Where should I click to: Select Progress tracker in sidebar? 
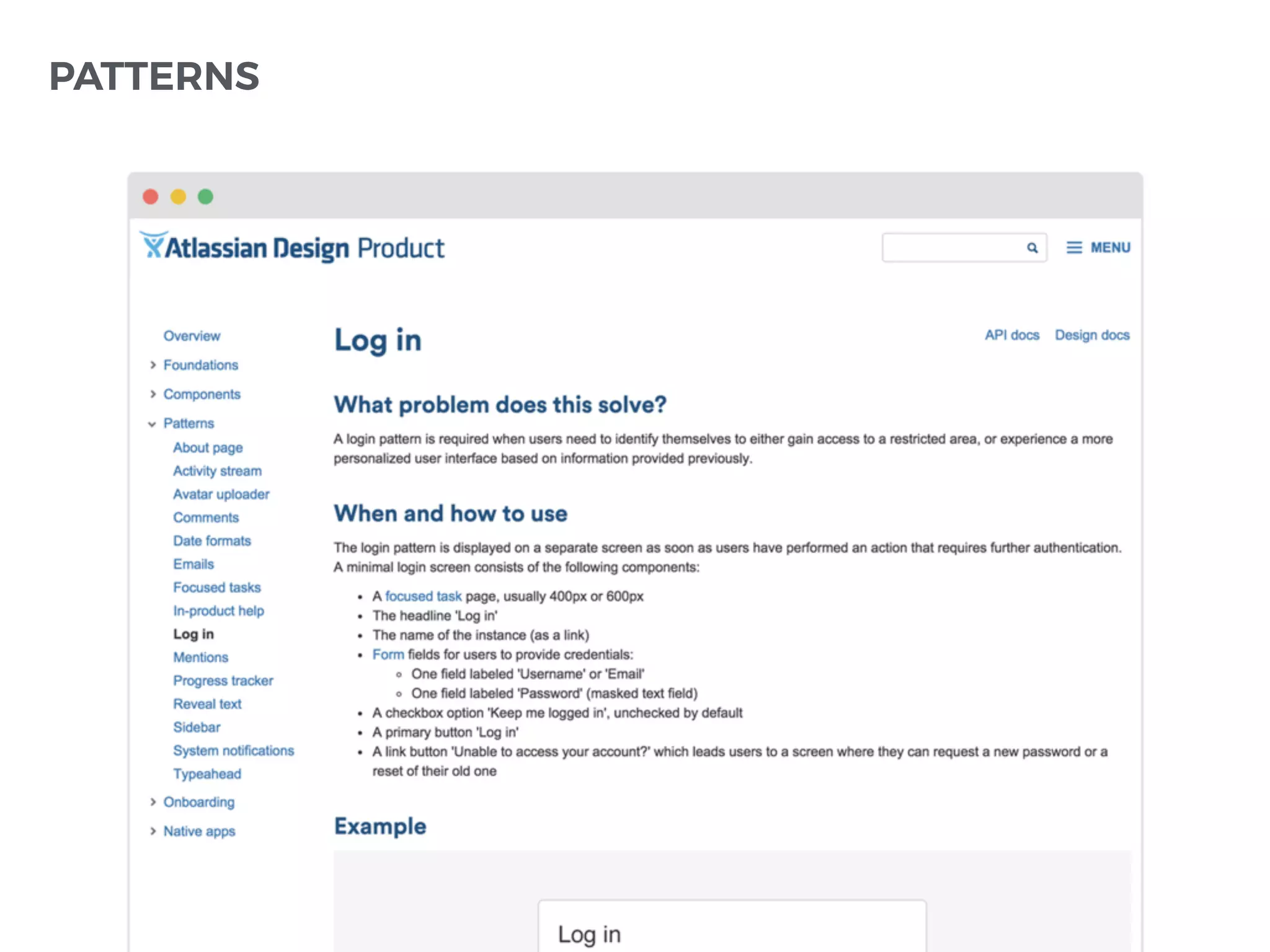coord(223,681)
